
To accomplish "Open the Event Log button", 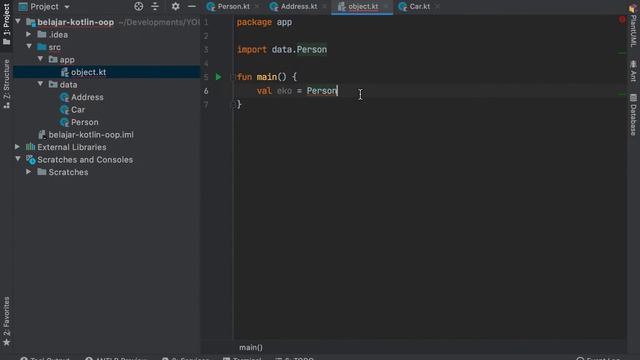I will 598,358.
